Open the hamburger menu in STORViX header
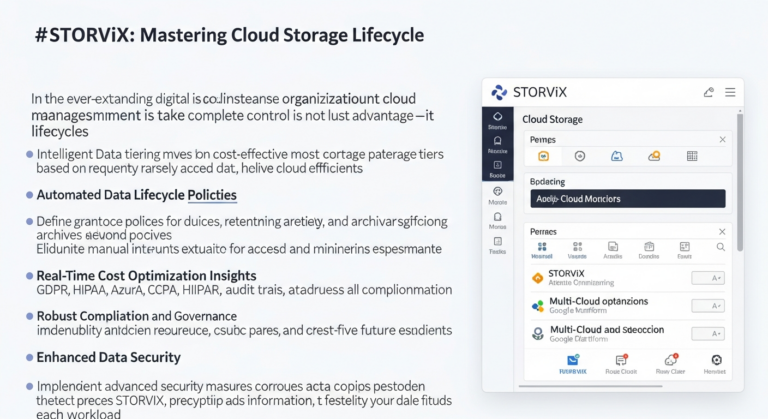 coord(730,92)
